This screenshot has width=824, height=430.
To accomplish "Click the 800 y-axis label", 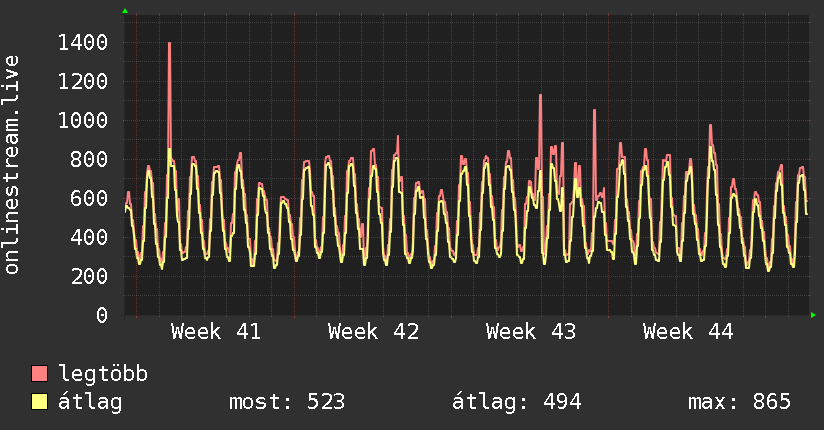I will [x=89, y=159].
